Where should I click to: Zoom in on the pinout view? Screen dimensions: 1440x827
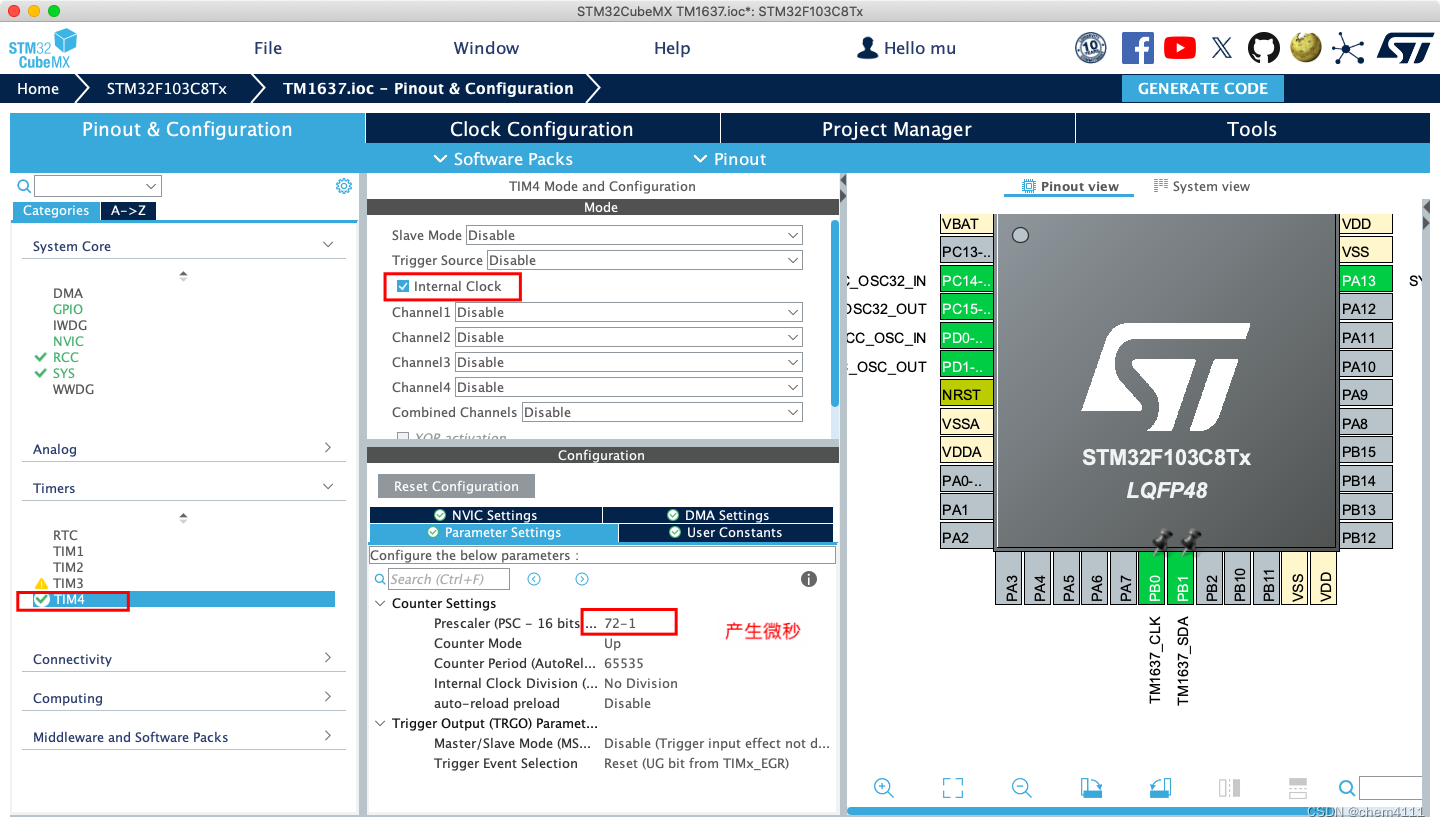[x=884, y=788]
